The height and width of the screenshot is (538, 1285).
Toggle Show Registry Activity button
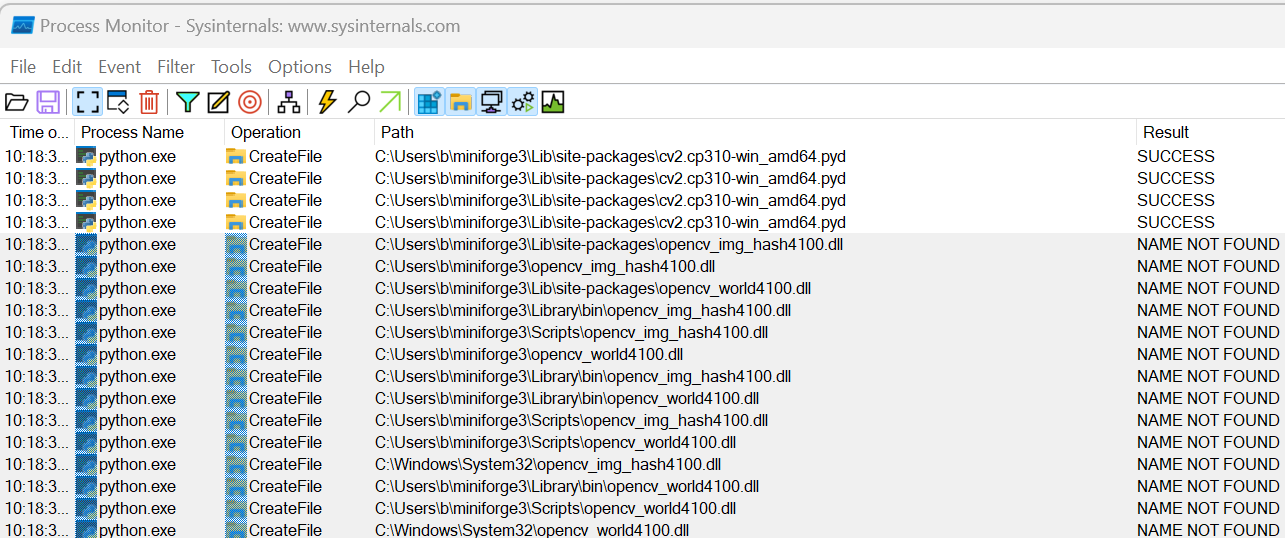(429, 102)
